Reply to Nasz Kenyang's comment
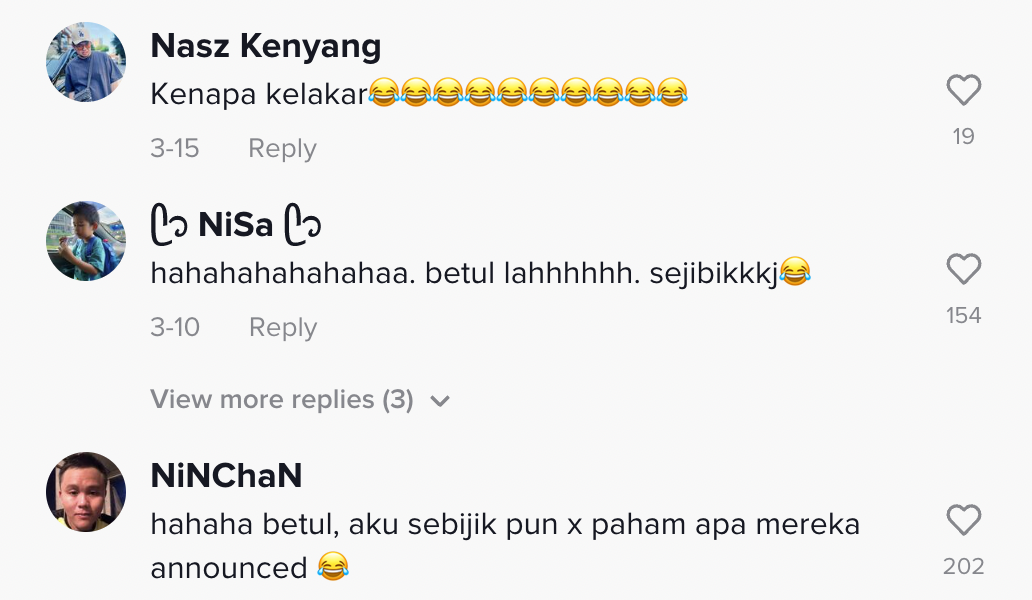Screen dimensions: 1032x600 tap(282, 148)
